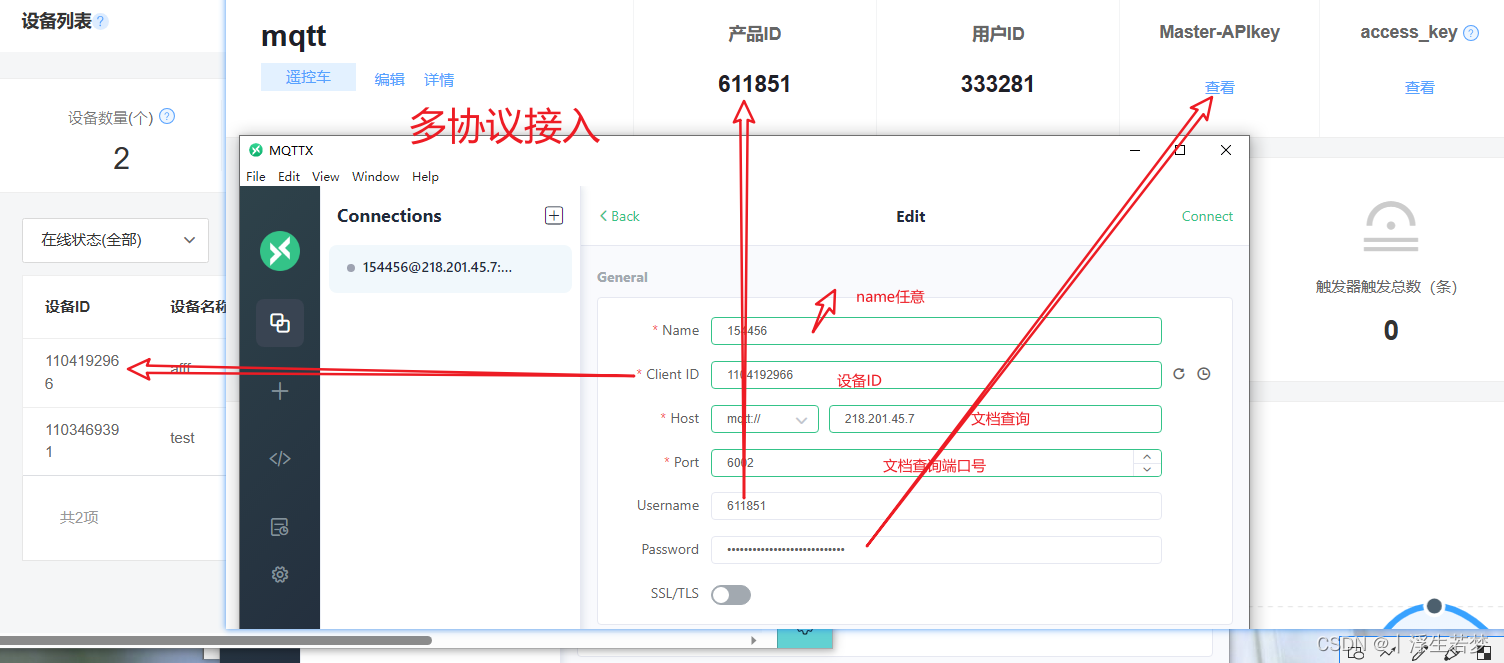Click the plus new connection icon in dark sidebar
This screenshot has width=1504, height=663.
coord(280,392)
